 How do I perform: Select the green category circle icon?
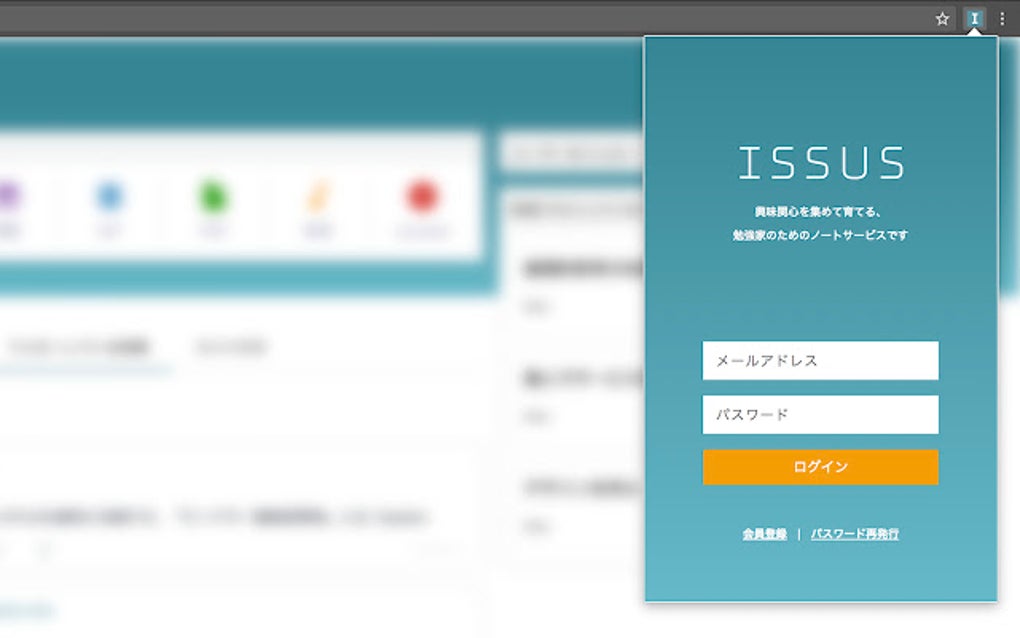click(213, 192)
